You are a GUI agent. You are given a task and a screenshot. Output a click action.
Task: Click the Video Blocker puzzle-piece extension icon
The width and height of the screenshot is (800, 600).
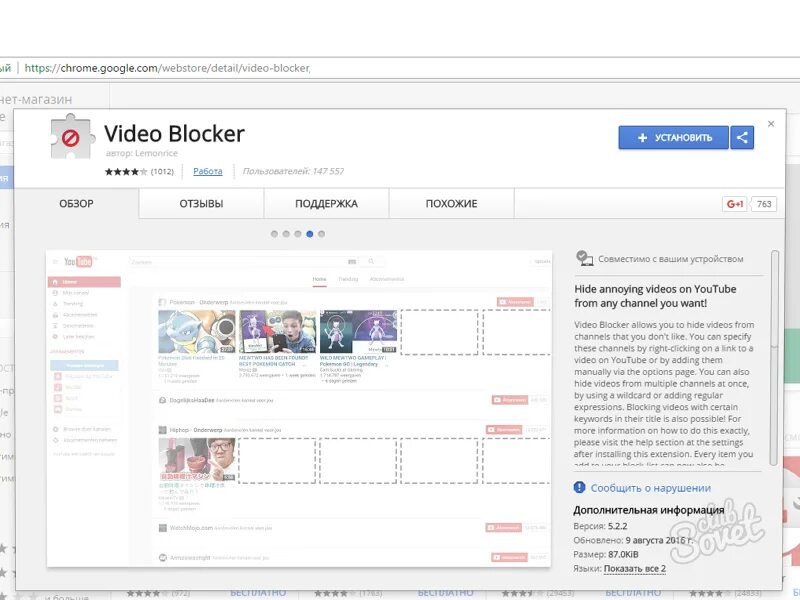(72, 136)
